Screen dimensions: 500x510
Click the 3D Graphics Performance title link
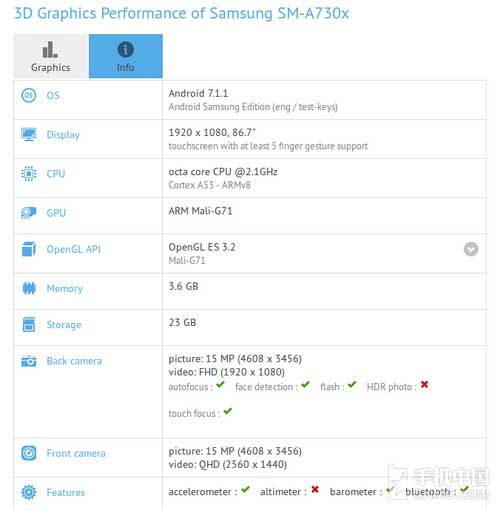click(181, 13)
